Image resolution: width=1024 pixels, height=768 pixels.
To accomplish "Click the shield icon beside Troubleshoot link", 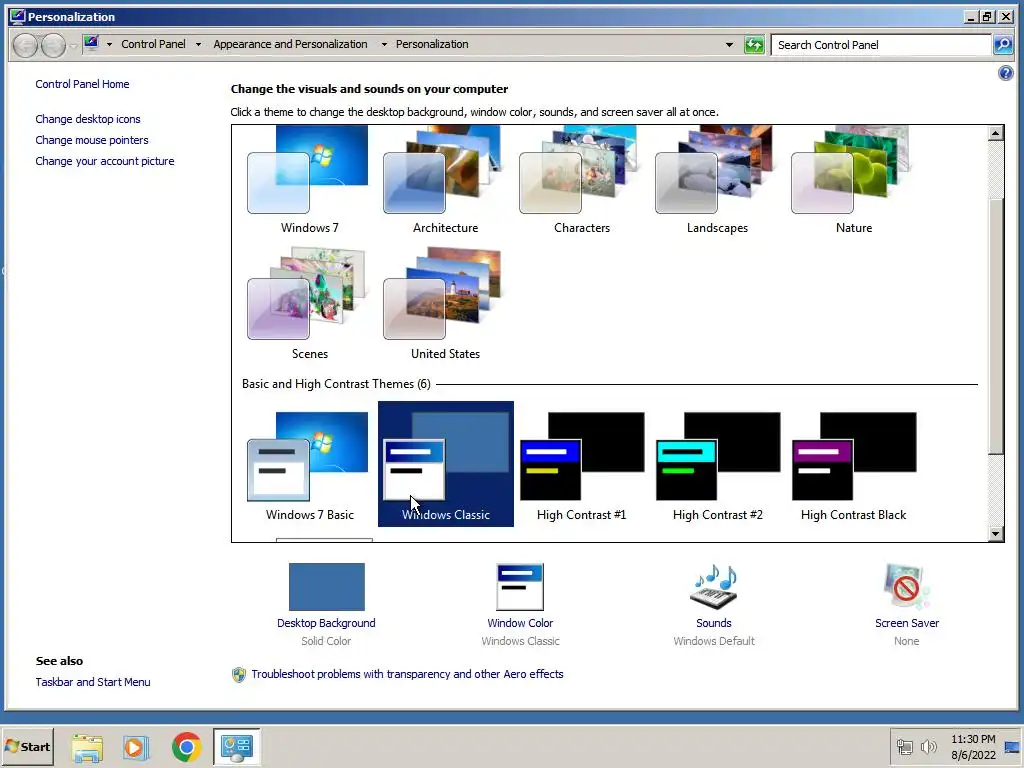I will [239, 675].
